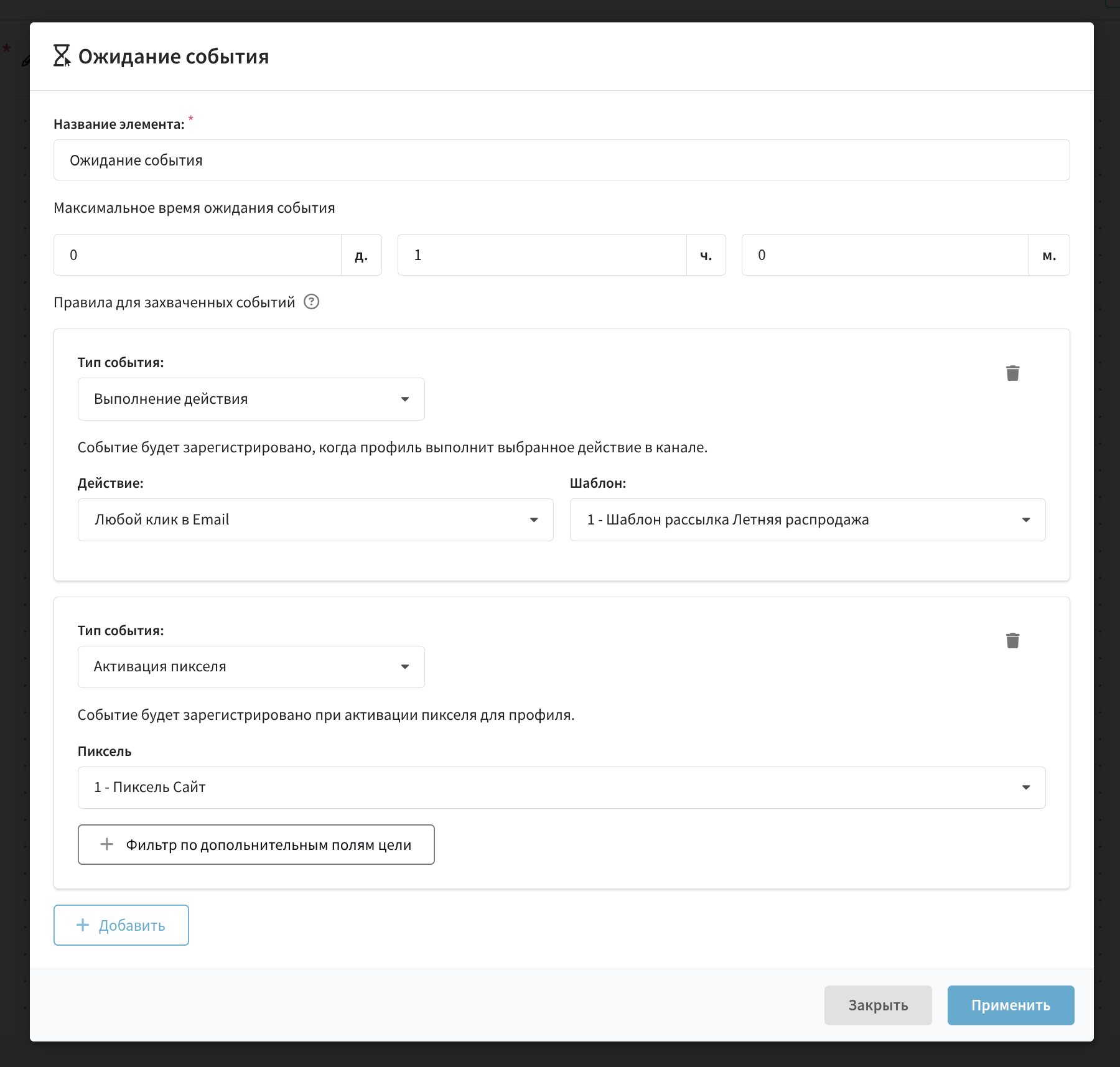1120x1067 pixels.
Task: Click the minutes wait-time input field
Action: click(884, 255)
